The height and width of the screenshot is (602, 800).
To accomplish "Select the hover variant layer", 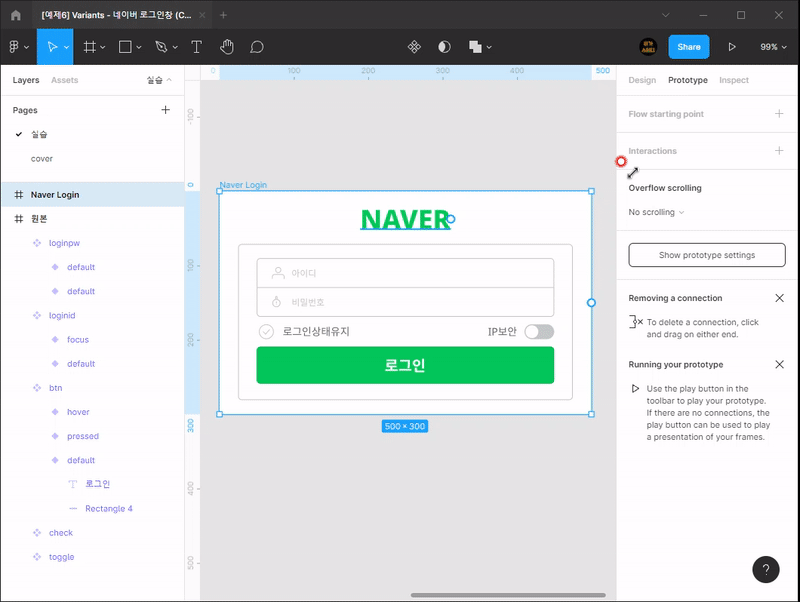I will [x=92, y=412].
